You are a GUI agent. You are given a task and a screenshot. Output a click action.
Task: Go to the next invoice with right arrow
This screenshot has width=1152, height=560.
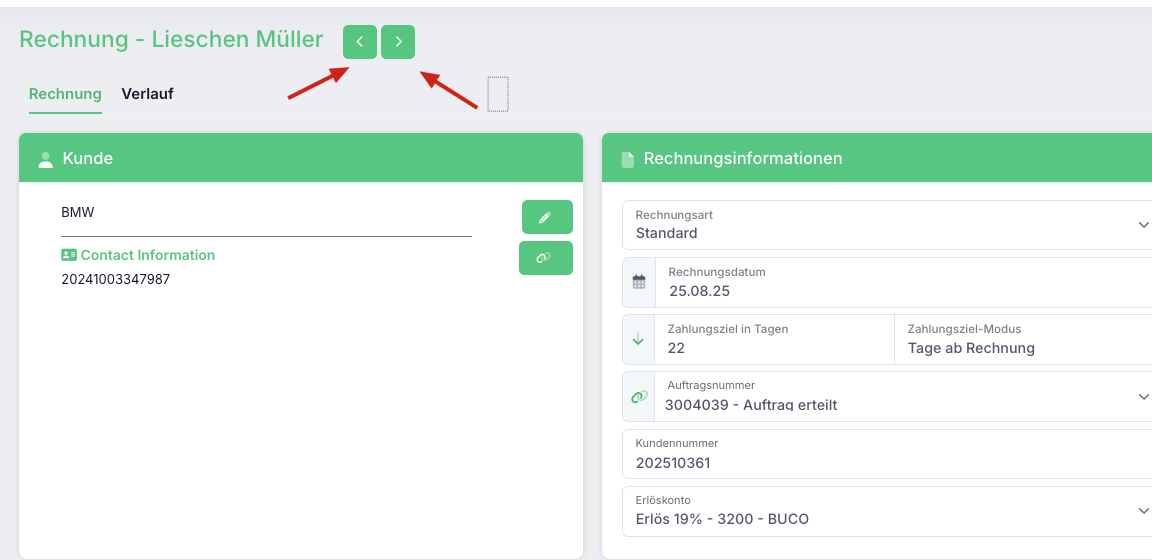tap(398, 42)
